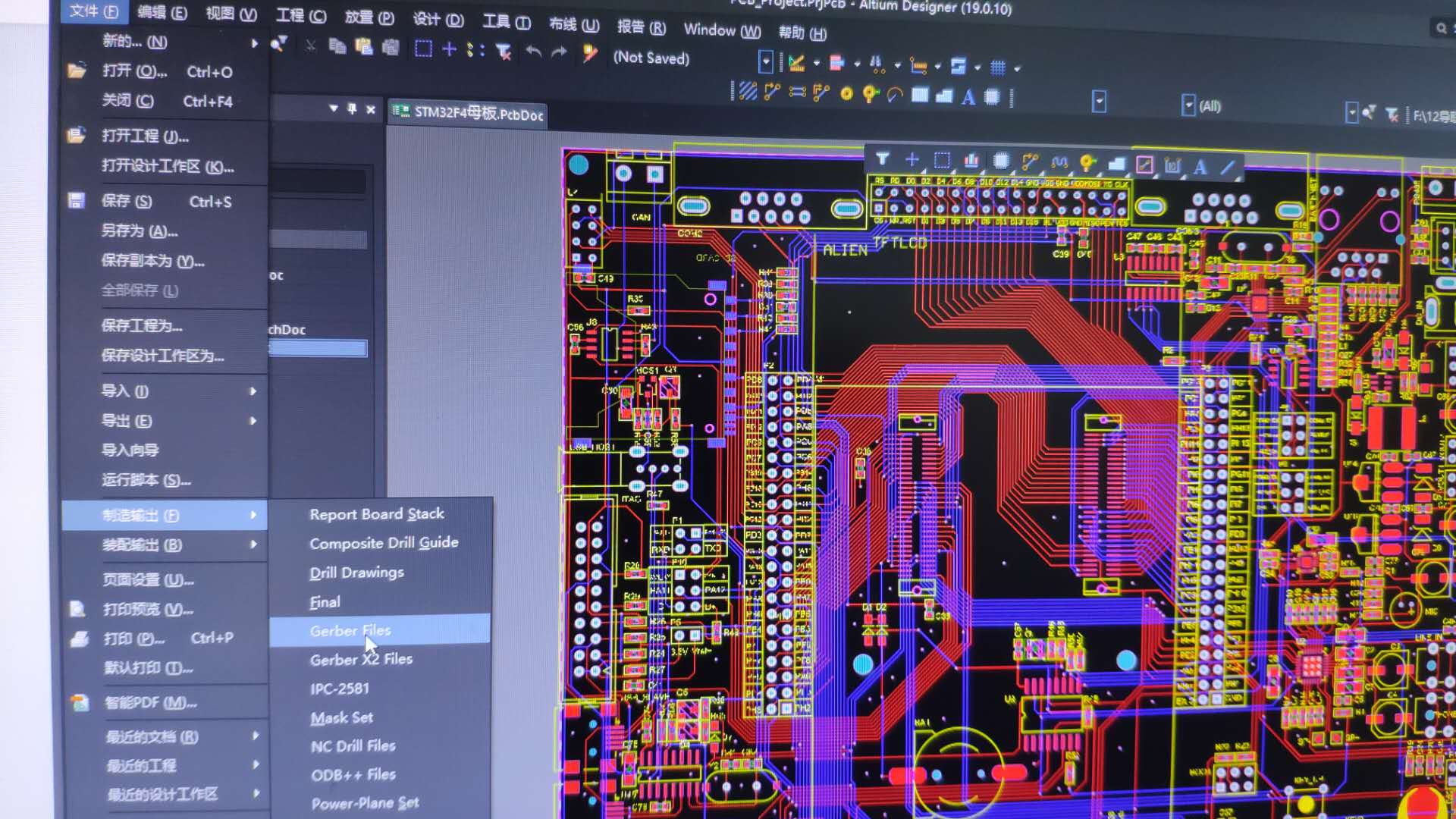Choose NC Drill Files menu entry
The image size is (1456, 819).
[353, 745]
